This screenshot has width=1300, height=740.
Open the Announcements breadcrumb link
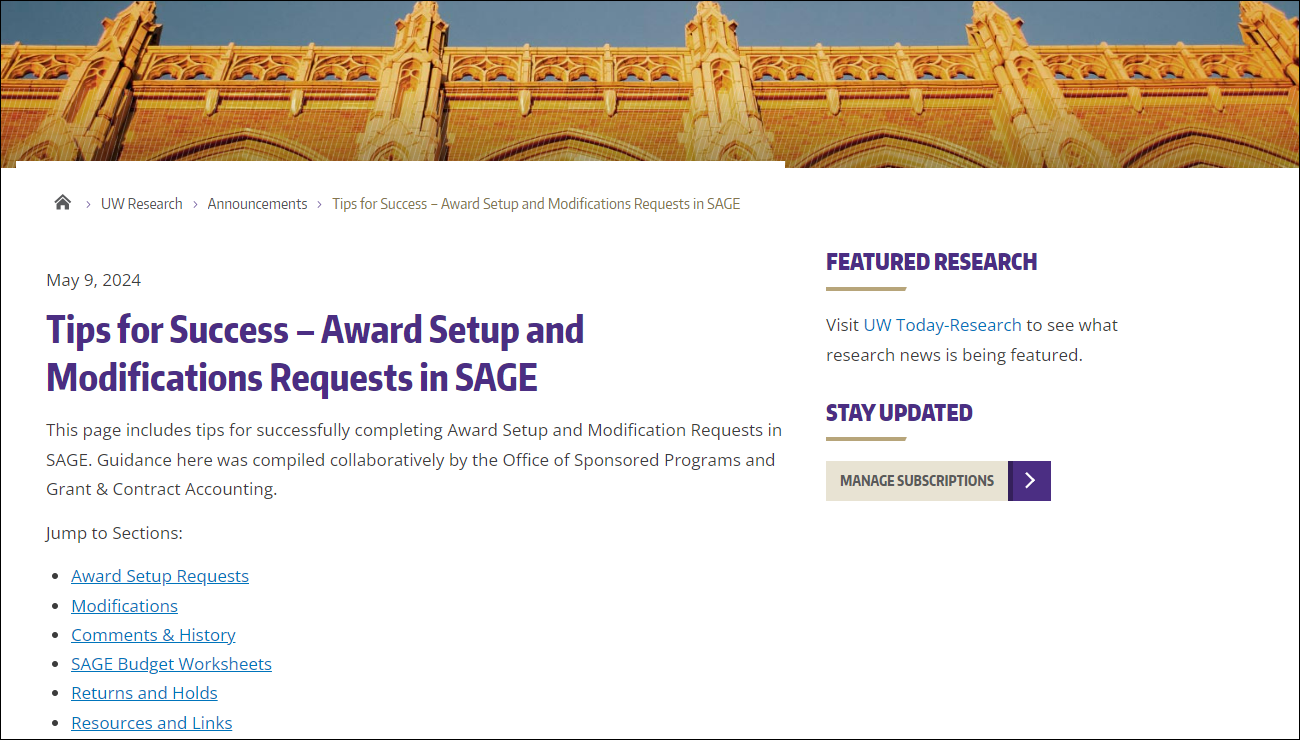click(257, 204)
